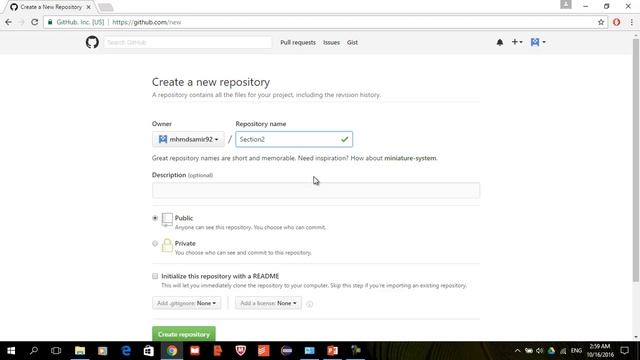
Task: Bookmark this page with the star
Action: 601,22
